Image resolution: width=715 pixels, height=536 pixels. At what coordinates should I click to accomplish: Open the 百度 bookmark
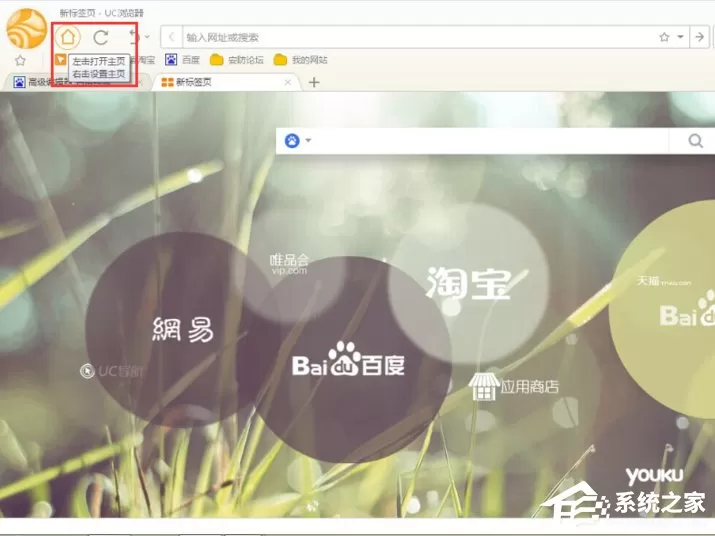click(x=183, y=60)
